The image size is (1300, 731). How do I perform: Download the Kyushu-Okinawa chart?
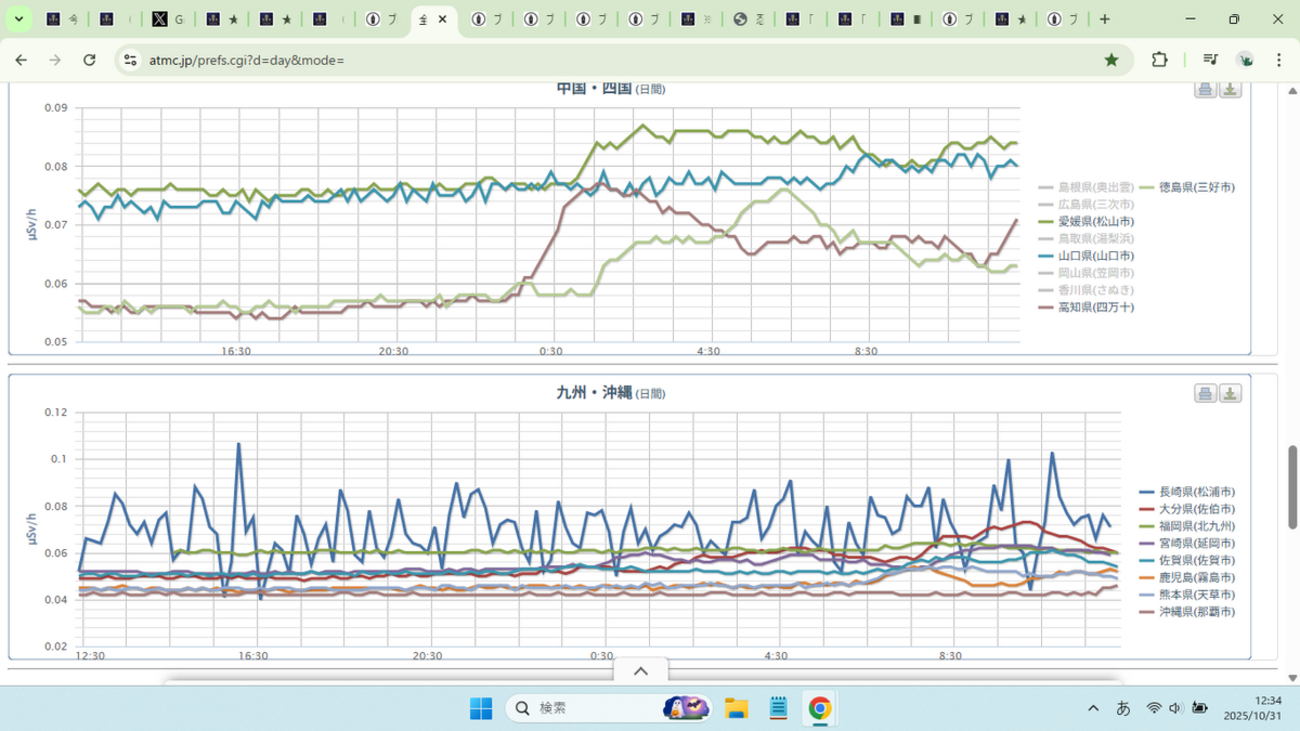(1230, 394)
